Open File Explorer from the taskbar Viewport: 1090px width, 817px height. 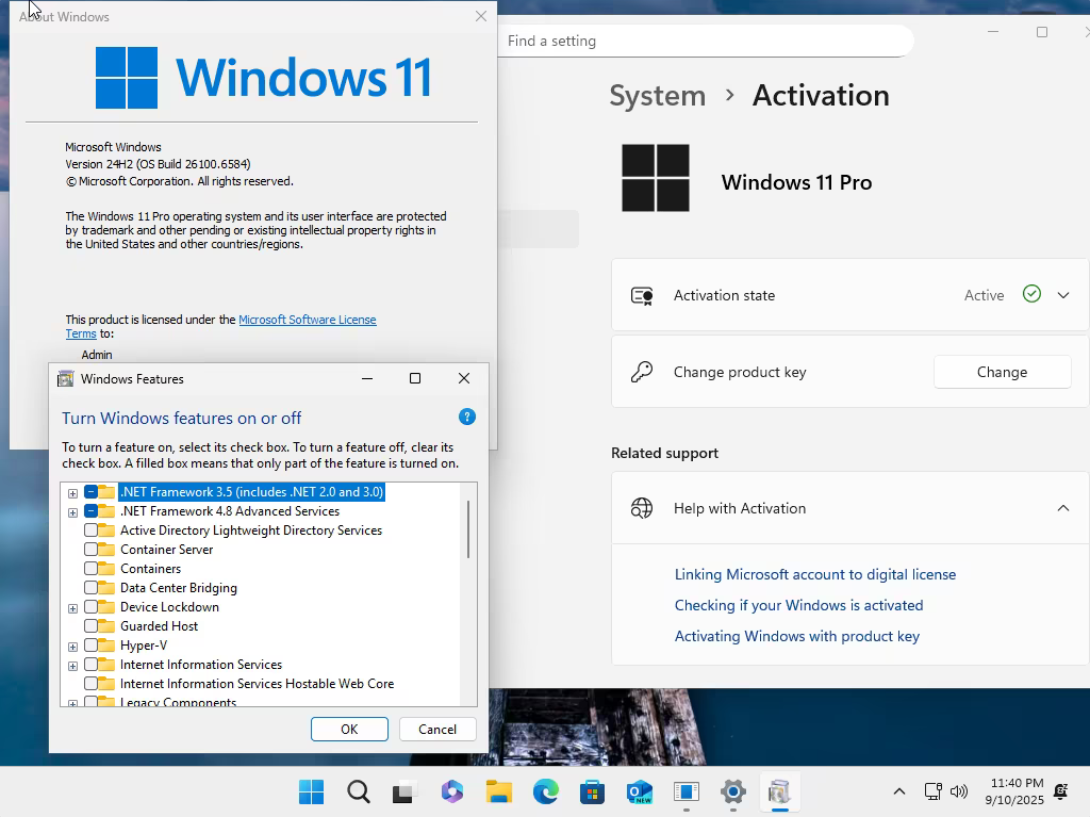click(x=498, y=791)
